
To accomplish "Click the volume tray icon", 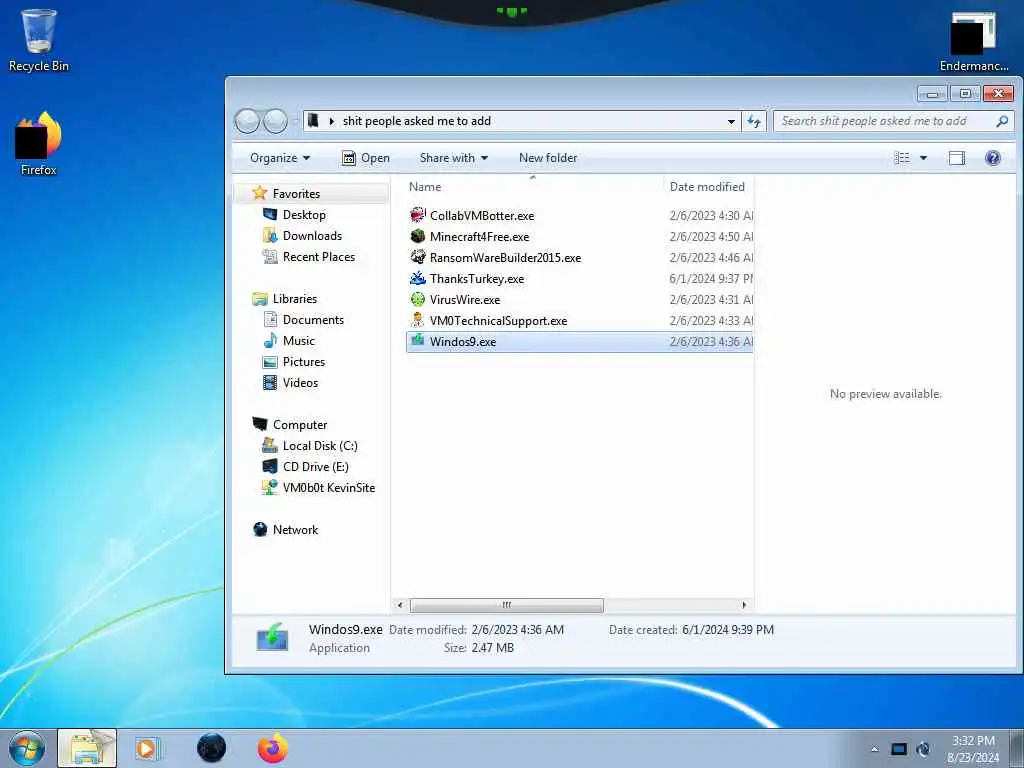I will pyautogui.click(x=923, y=749).
